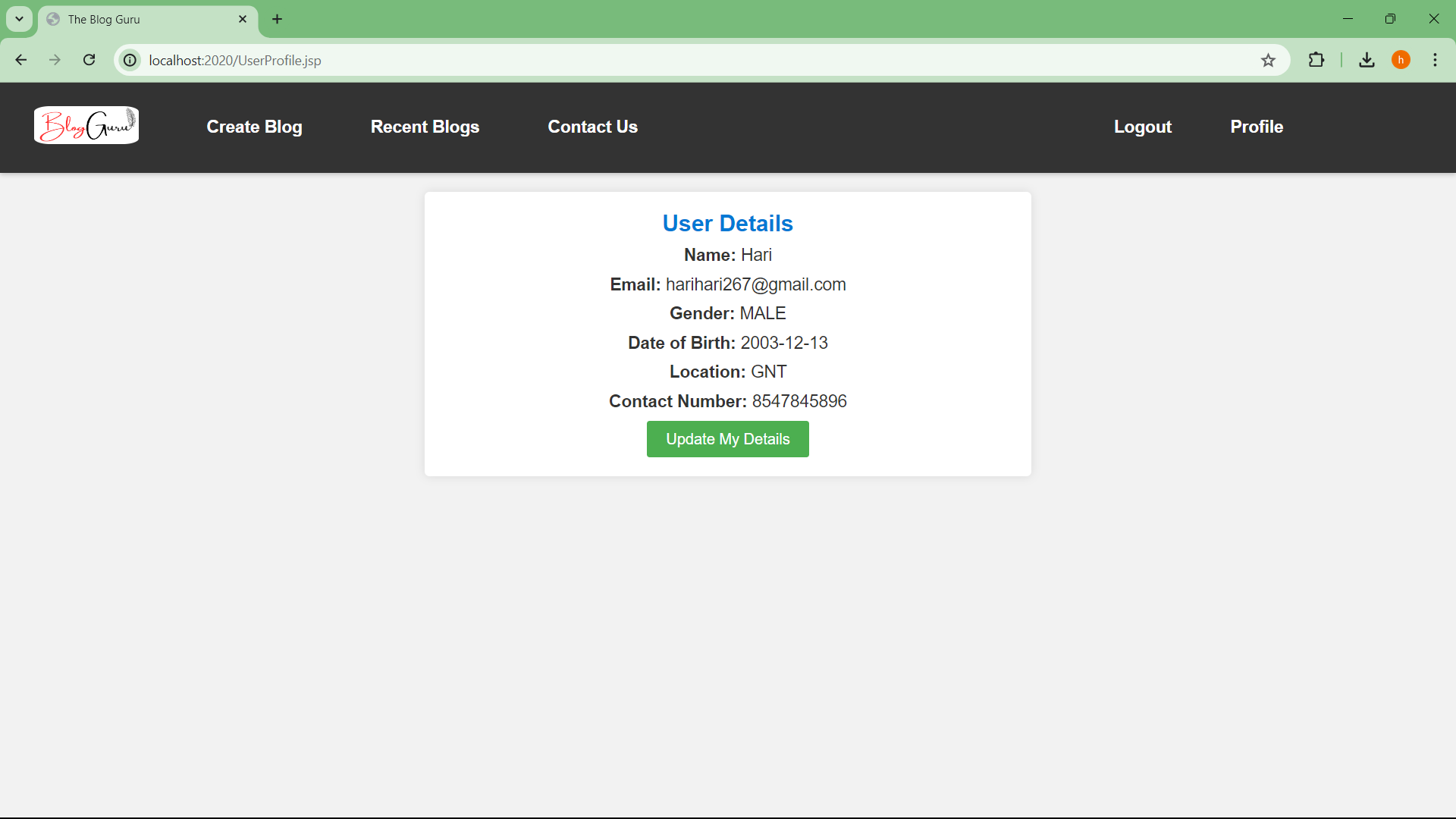This screenshot has width=1456, height=819.
Task: Click Logout in the navbar
Action: [x=1143, y=127]
